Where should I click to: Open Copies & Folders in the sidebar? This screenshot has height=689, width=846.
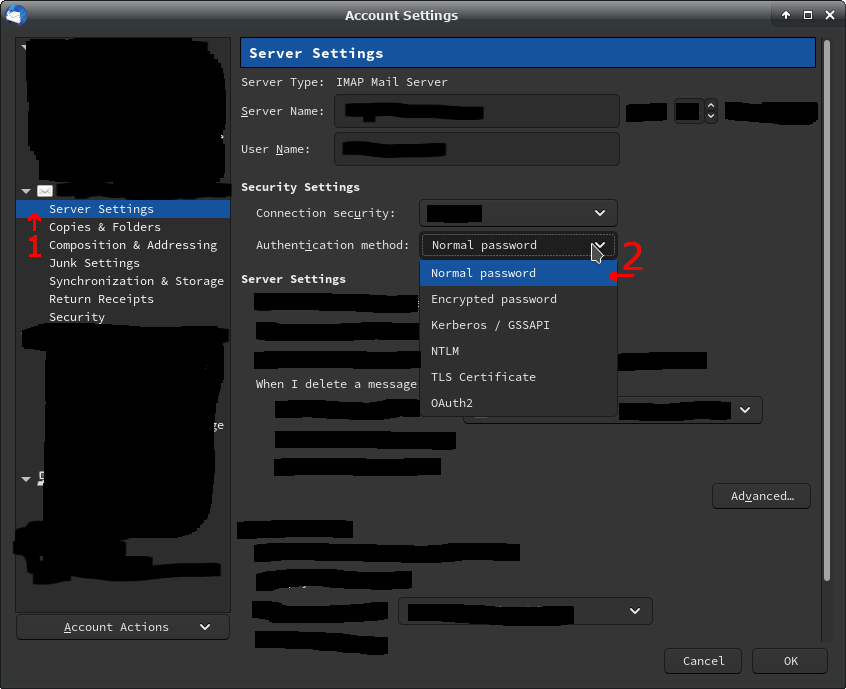(105, 227)
